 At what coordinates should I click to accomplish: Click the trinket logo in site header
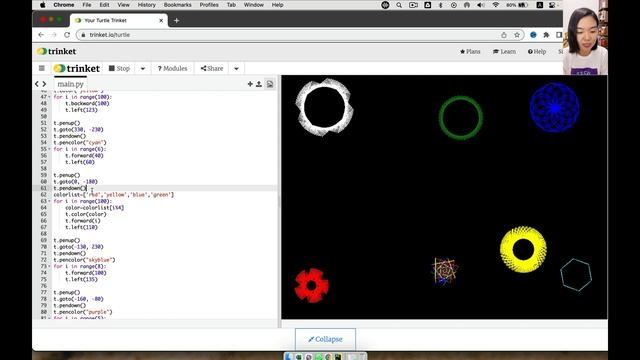point(56,51)
